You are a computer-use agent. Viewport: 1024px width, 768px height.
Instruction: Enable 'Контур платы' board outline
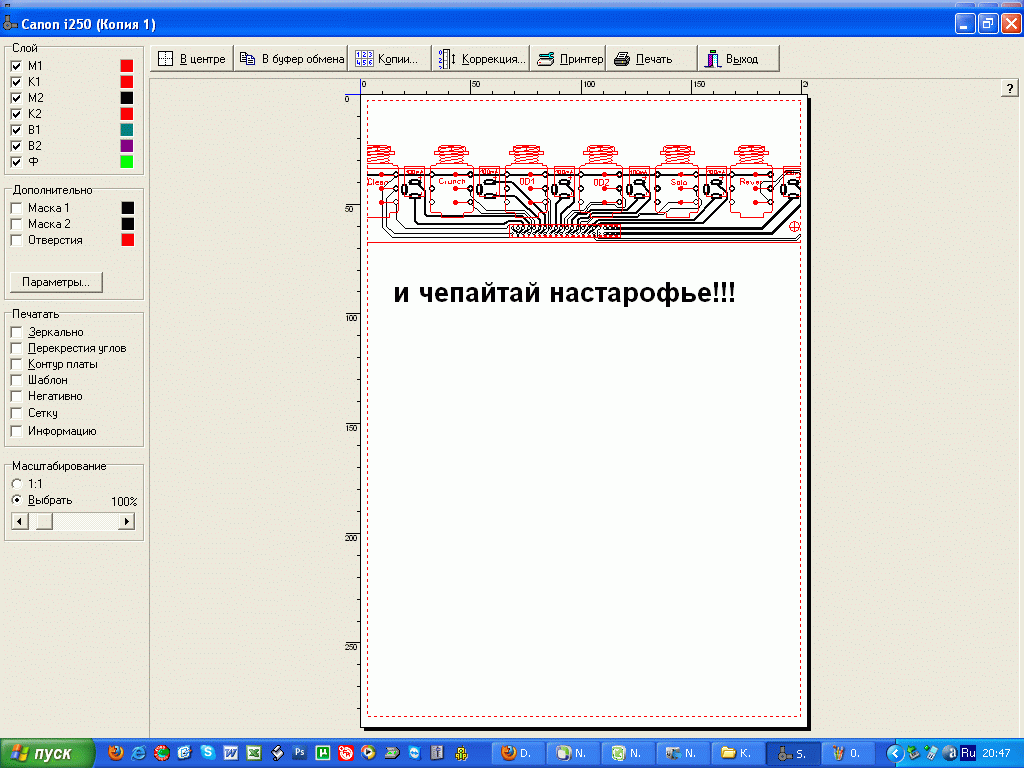(16, 364)
